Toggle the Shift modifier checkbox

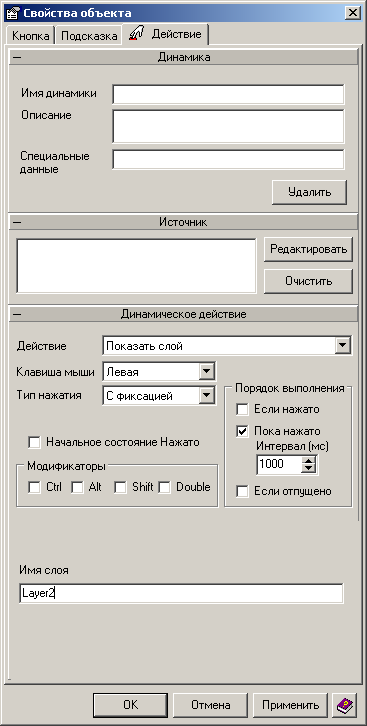120,487
